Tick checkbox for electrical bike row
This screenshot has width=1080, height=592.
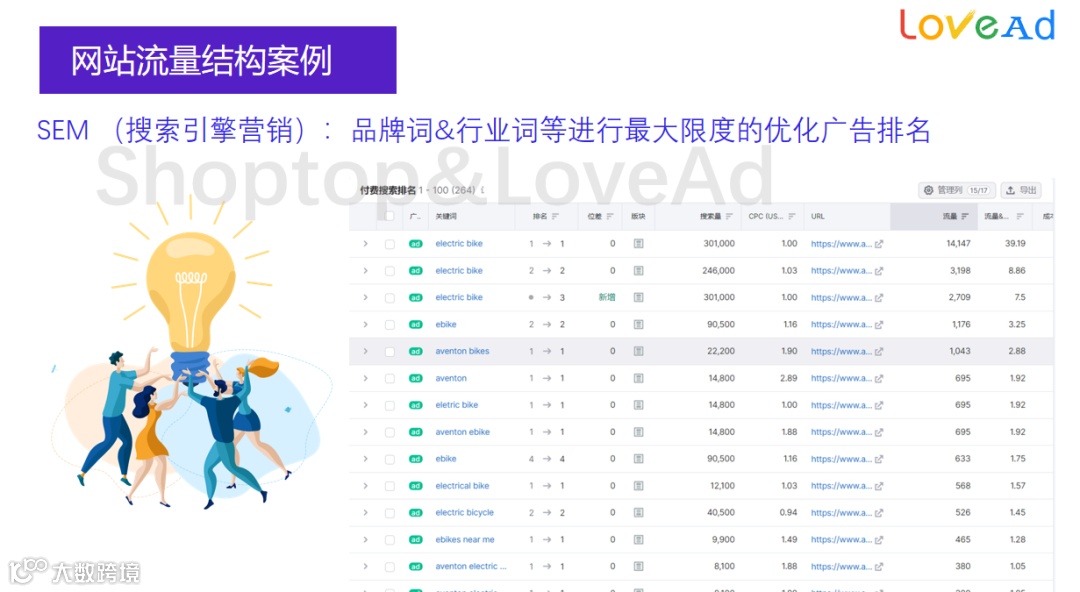tap(390, 486)
